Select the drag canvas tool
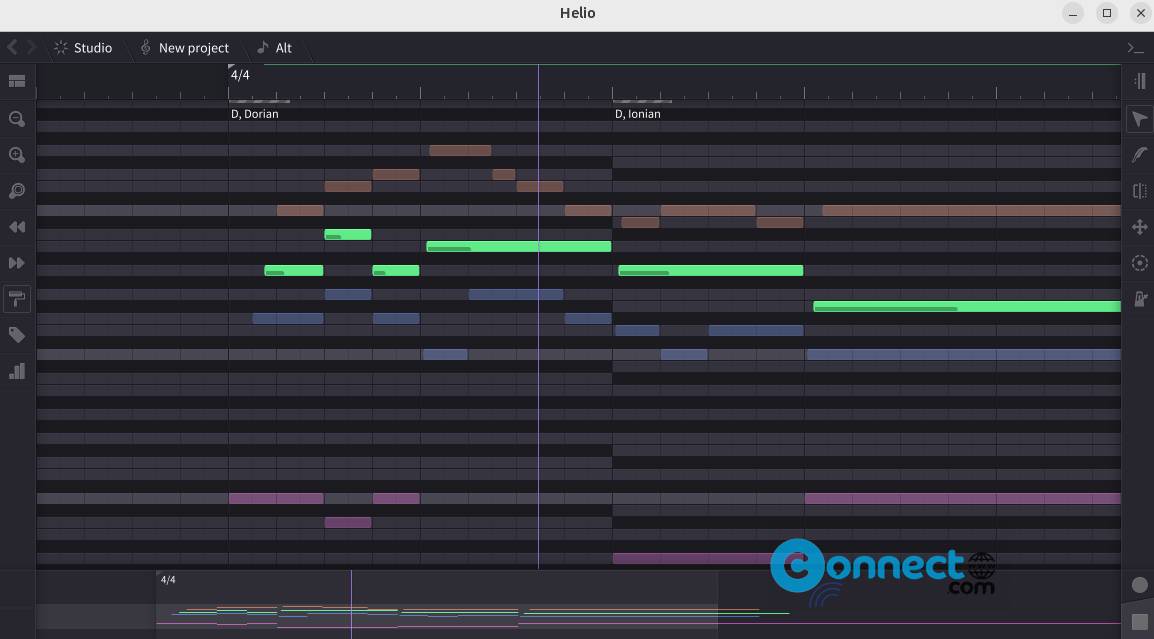Screen dimensions: 1154x639 tap(1140, 227)
